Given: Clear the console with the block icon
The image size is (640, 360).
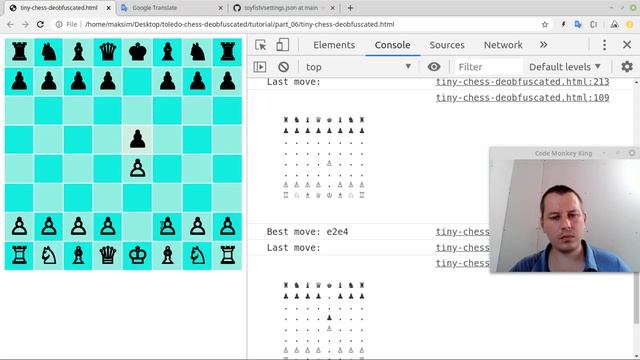Looking at the screenshot, I should [x=283, y=67].
